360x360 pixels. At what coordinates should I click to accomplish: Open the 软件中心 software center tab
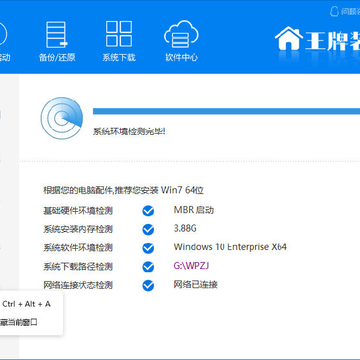click(x=181, y=41)
